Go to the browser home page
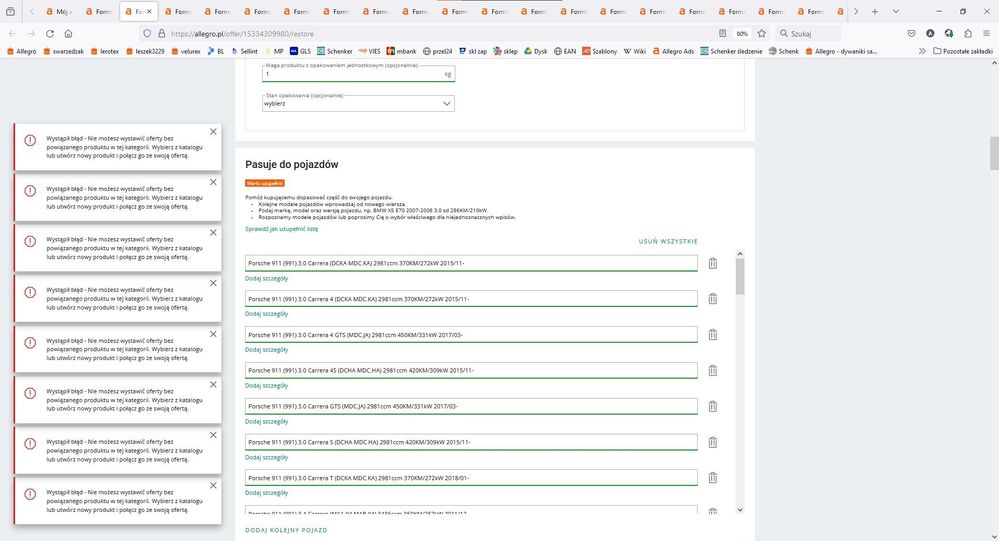Image resolution: width=999 pixels, height=541 pixels. pos(68,33)
